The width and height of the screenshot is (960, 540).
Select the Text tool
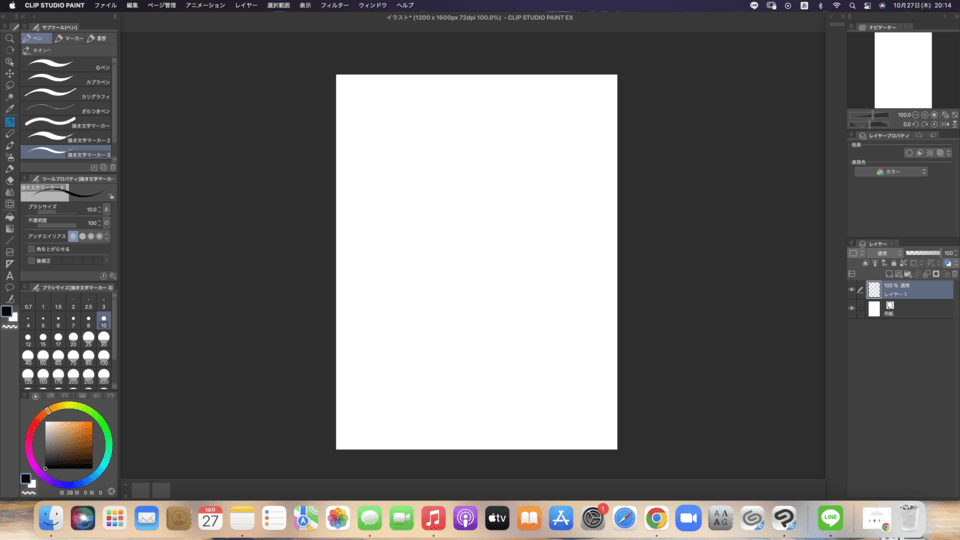10,276
